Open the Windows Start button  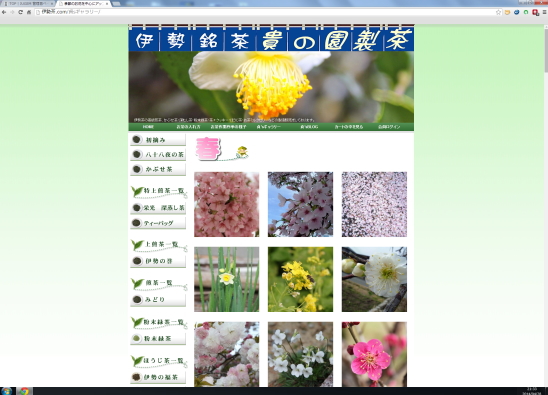point(6,391)
